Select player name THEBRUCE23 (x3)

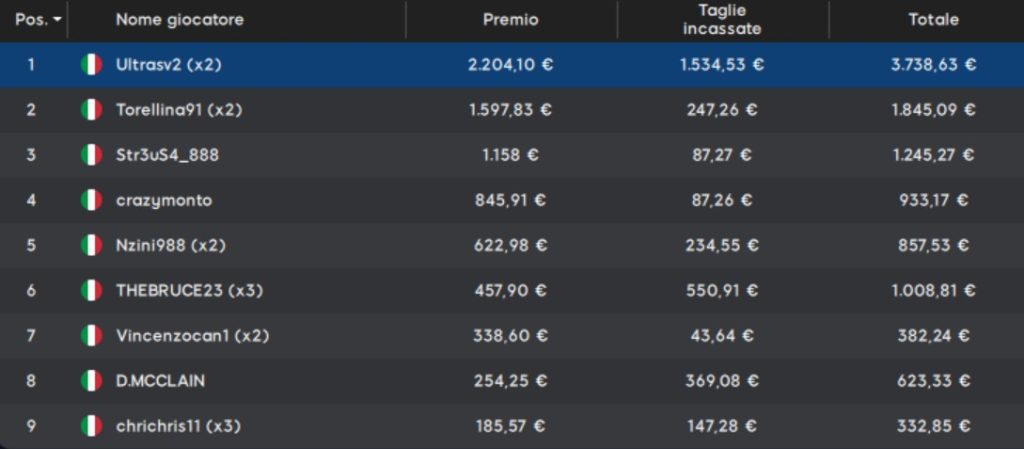(189, 290)
